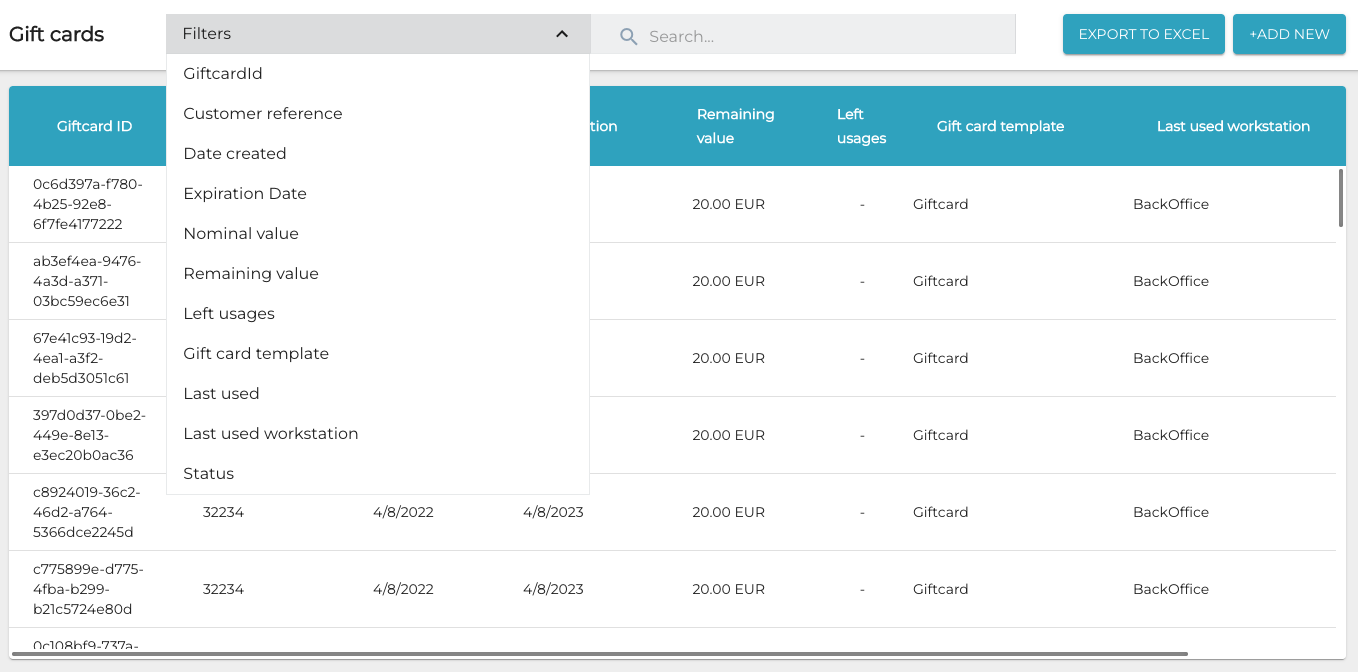The image size is (1358, 672).
Task: Select Last used in the filter list
Action: tap(221, 393)
